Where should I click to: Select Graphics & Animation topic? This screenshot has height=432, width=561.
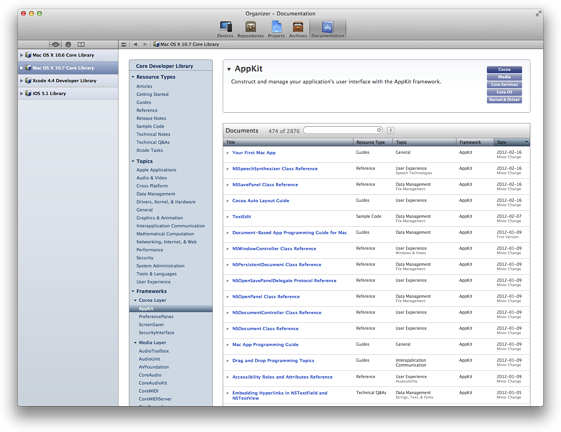(159, 218)
